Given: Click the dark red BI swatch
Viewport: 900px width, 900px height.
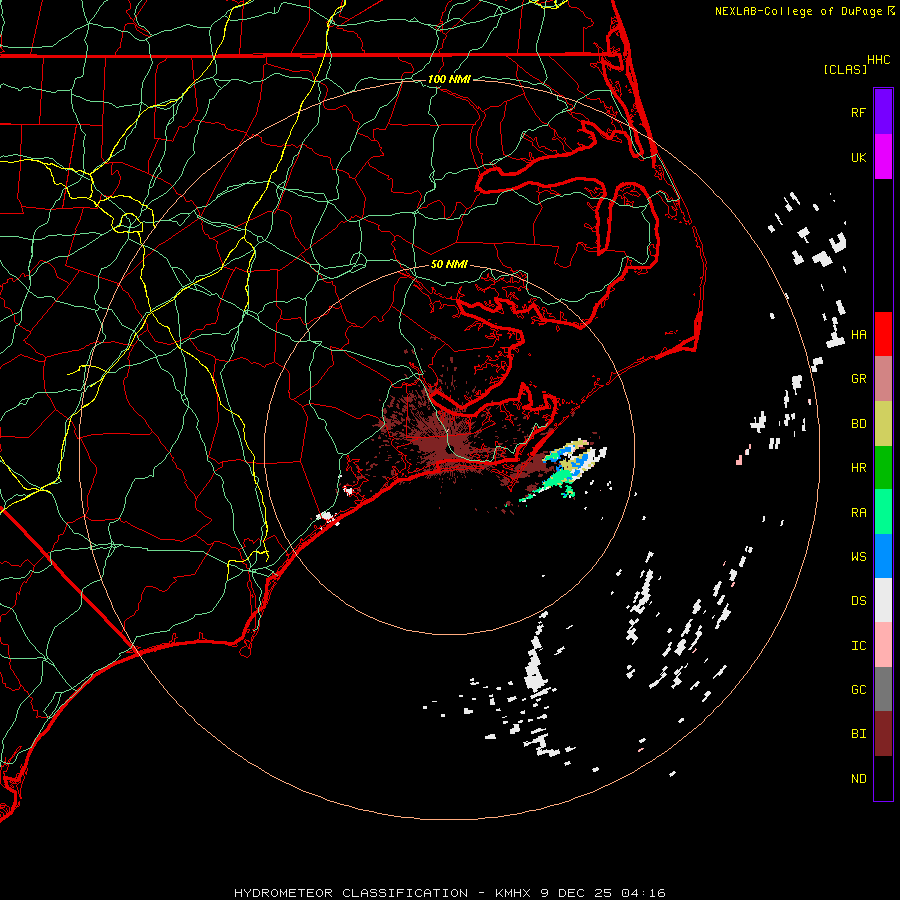Looking at the screenshot, I should pyautogui.click(x=883, y=734).
